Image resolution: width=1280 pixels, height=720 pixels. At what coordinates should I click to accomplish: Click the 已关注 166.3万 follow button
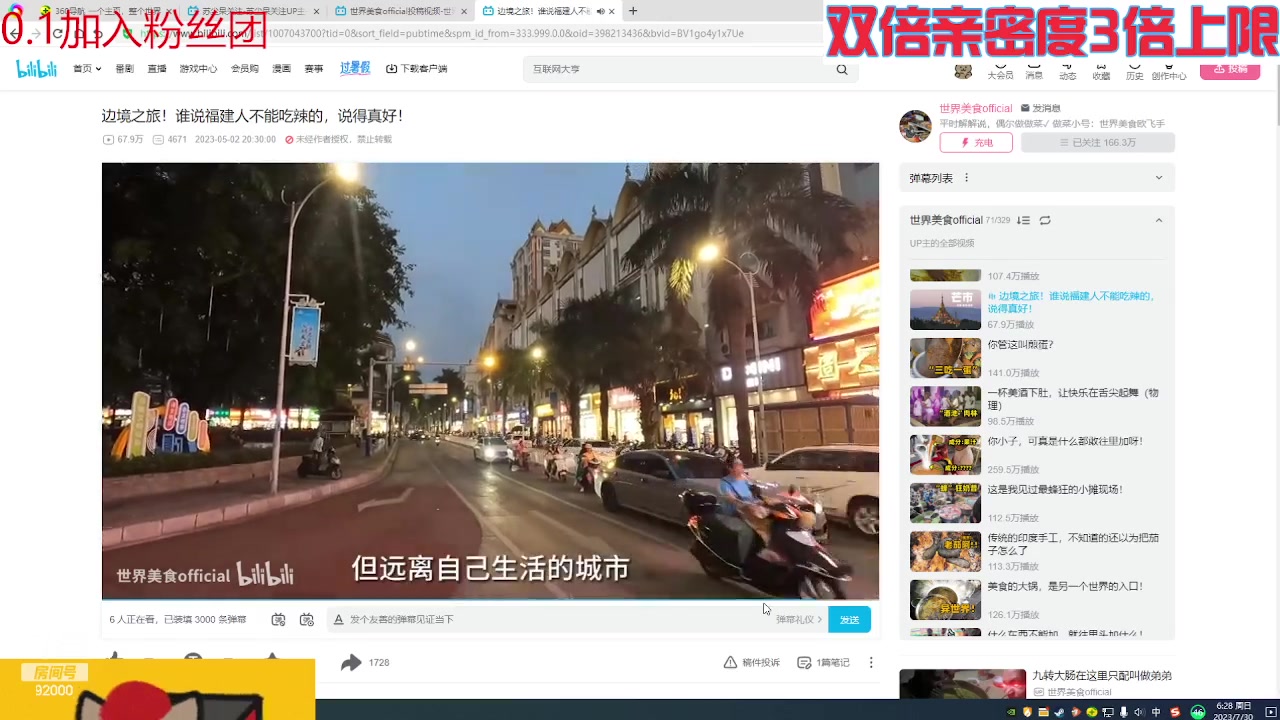point(1098,143)
